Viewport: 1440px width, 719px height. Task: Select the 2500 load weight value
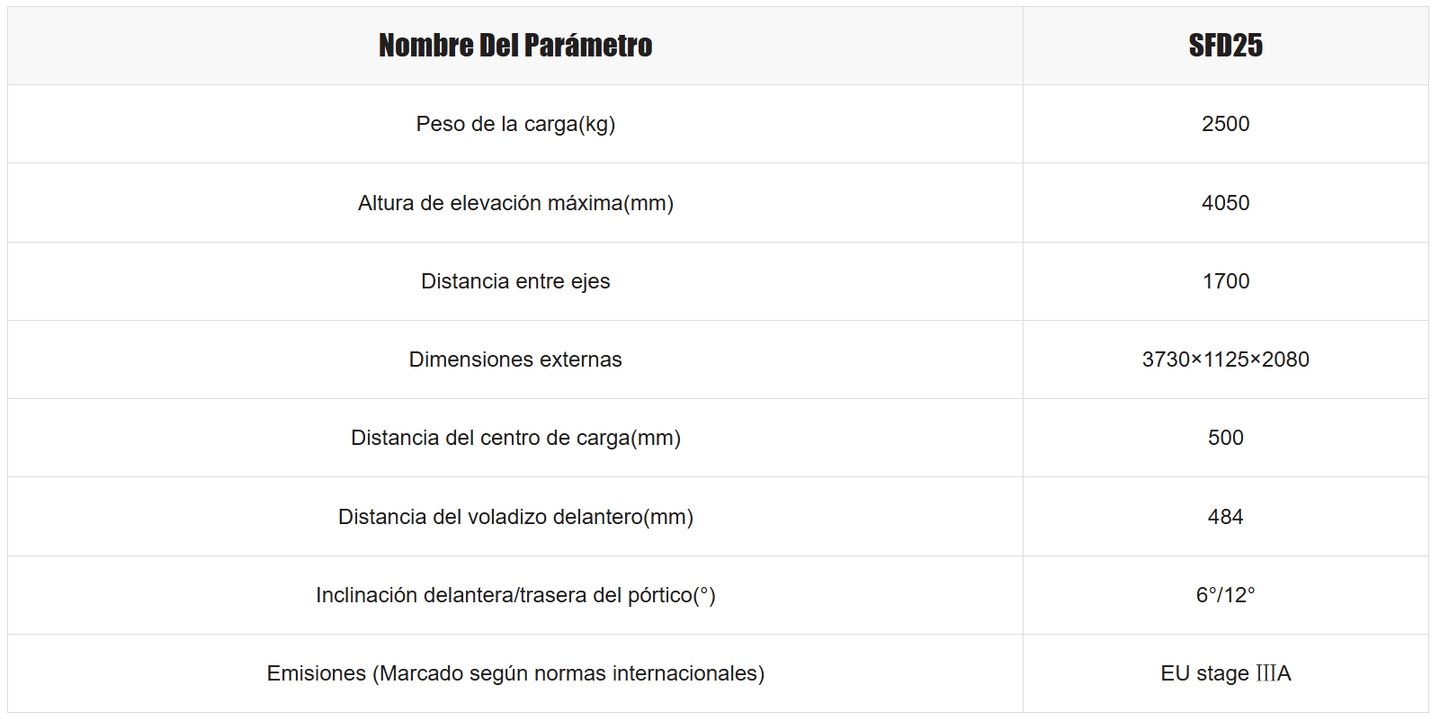coord(1225,125)
